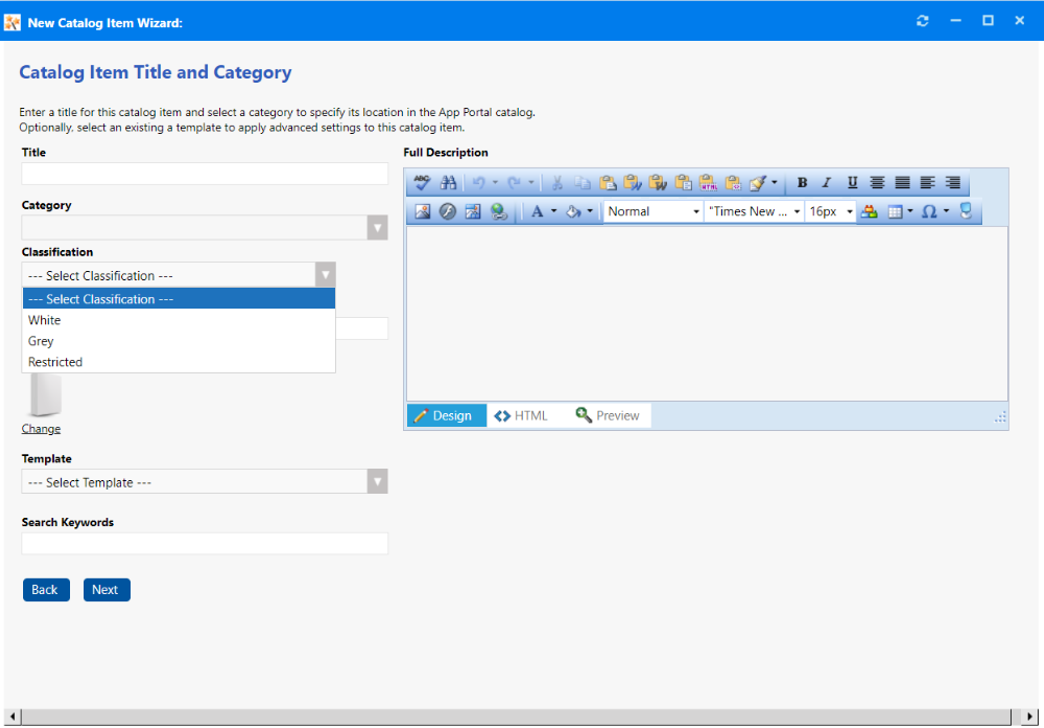Toggle underline text formatting
This screenshot has width=1044, height=728.
click(x=852, y=183)
